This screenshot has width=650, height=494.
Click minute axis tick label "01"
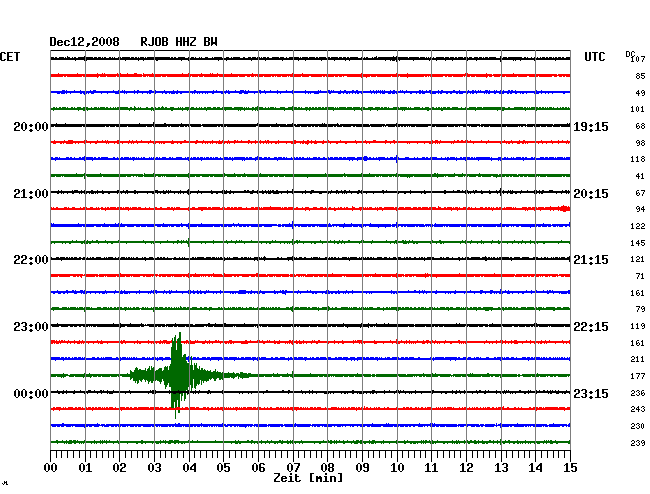pos(85,468)
